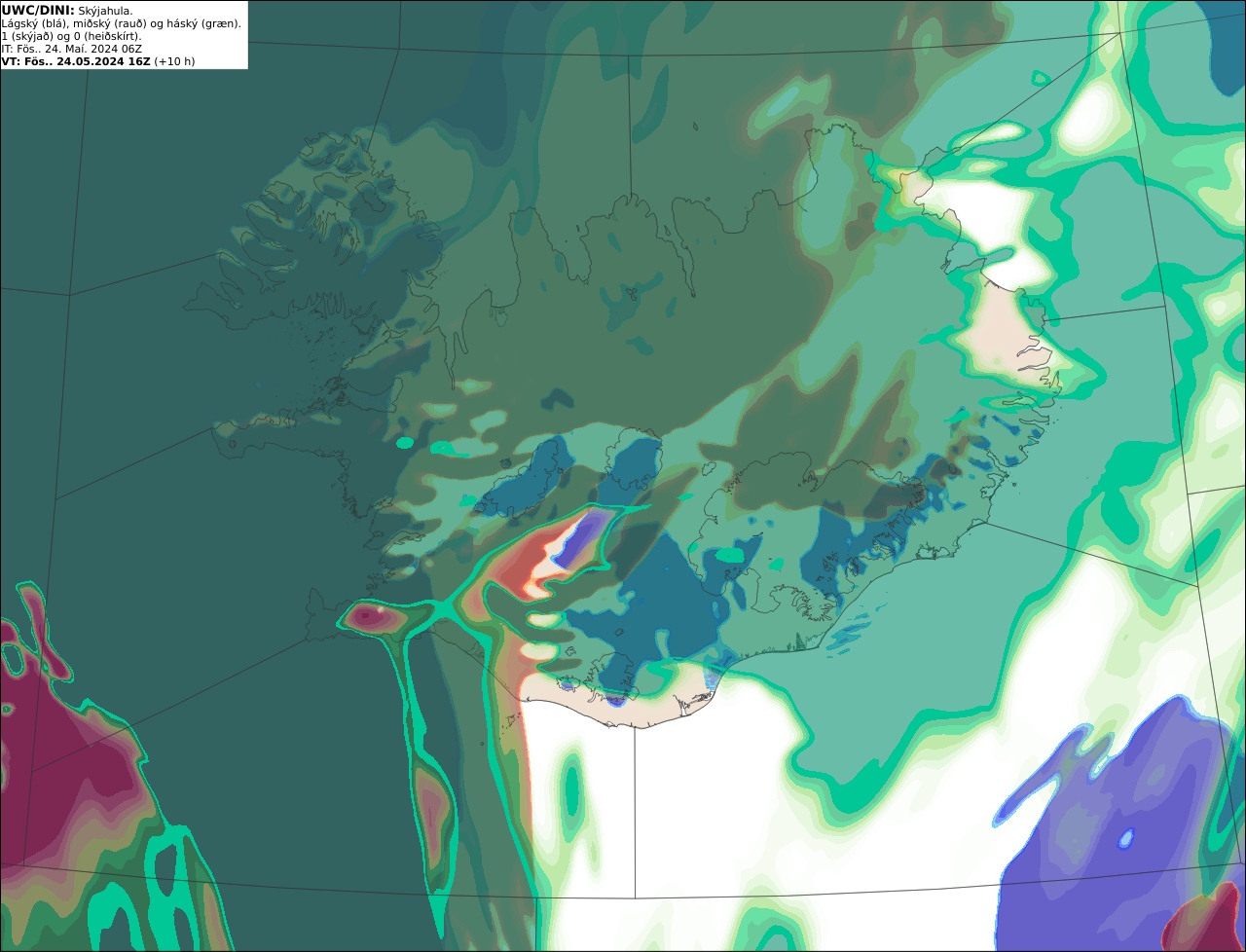The image size is (1246, 952).
Task: Click the 'IT: Fös.. 24. Maí. 2024 06Z' line
Action: 72,48
